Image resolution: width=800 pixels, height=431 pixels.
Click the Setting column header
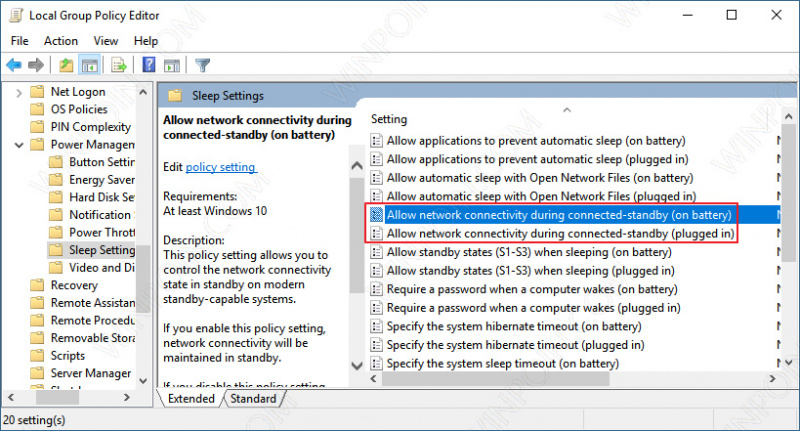pos(390,119)
